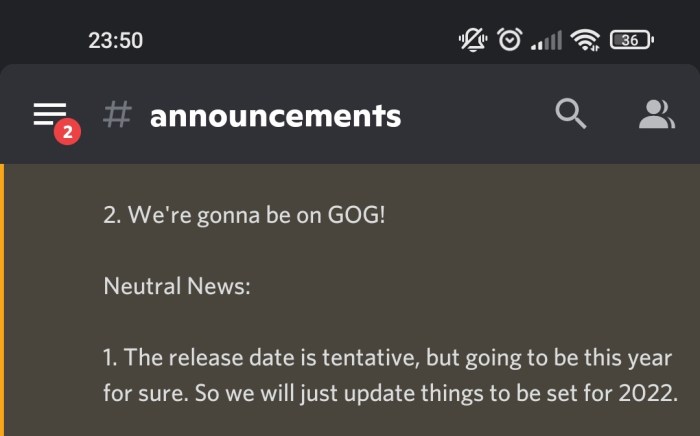Tap the red notification badge showing 2
This screenshot has height=436, width=700.
coord(68,131)
